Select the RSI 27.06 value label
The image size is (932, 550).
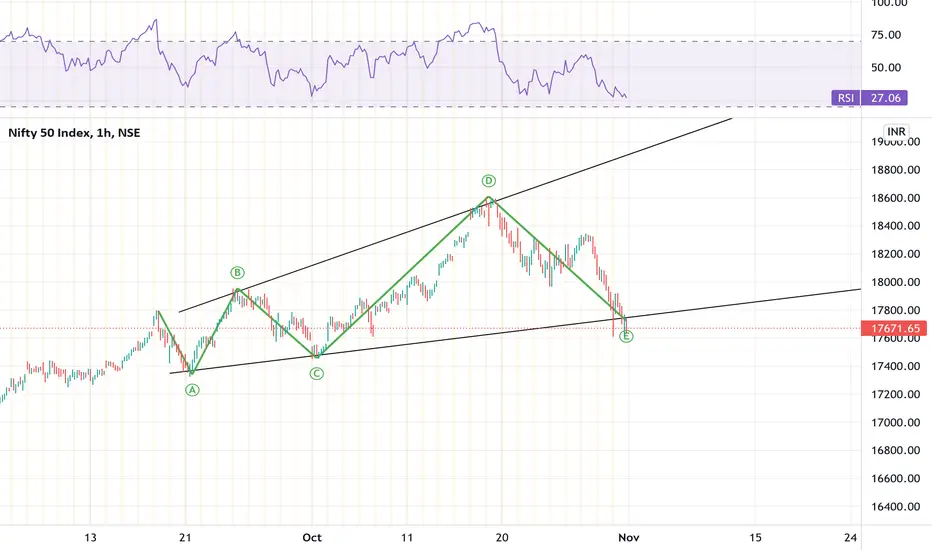(x=870, y=98)
